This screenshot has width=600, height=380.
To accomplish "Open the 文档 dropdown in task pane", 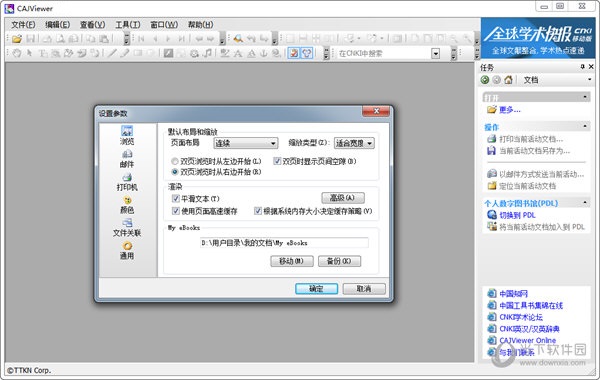I will (x=590, y=80).
